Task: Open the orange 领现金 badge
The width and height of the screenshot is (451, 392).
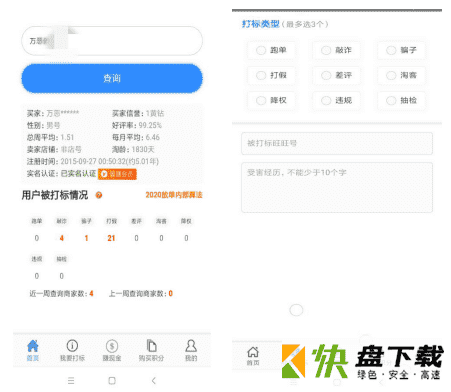Action: pyautogui.click(x=117, y=174)
